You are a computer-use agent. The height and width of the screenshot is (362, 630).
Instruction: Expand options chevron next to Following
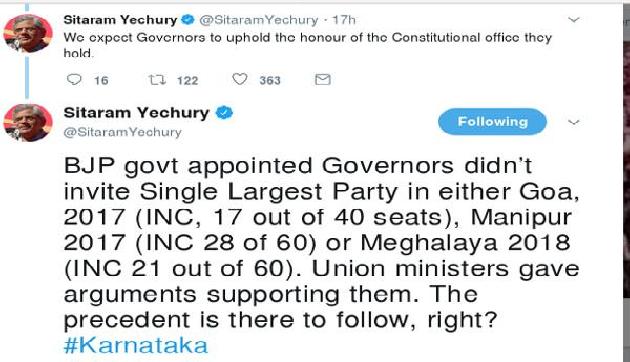pos(574,122)
